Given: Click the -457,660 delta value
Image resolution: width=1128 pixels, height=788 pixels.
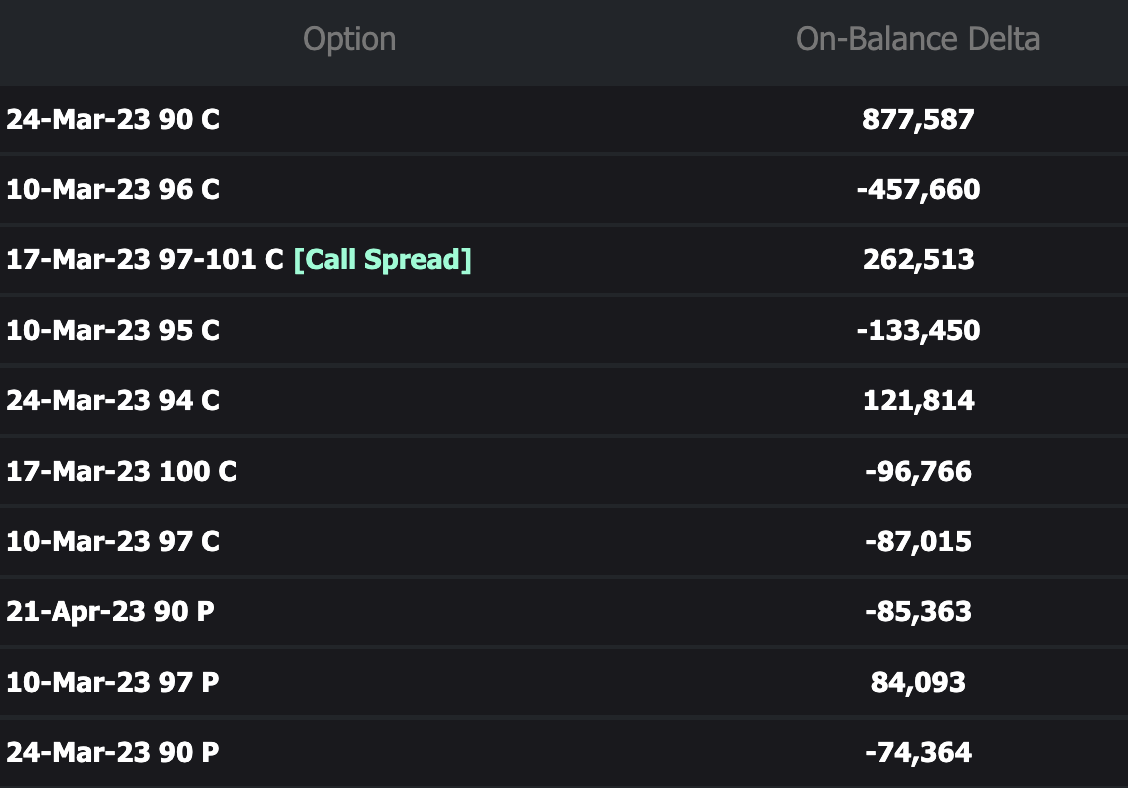Looking at the screenshot, I should click(918, 190).
